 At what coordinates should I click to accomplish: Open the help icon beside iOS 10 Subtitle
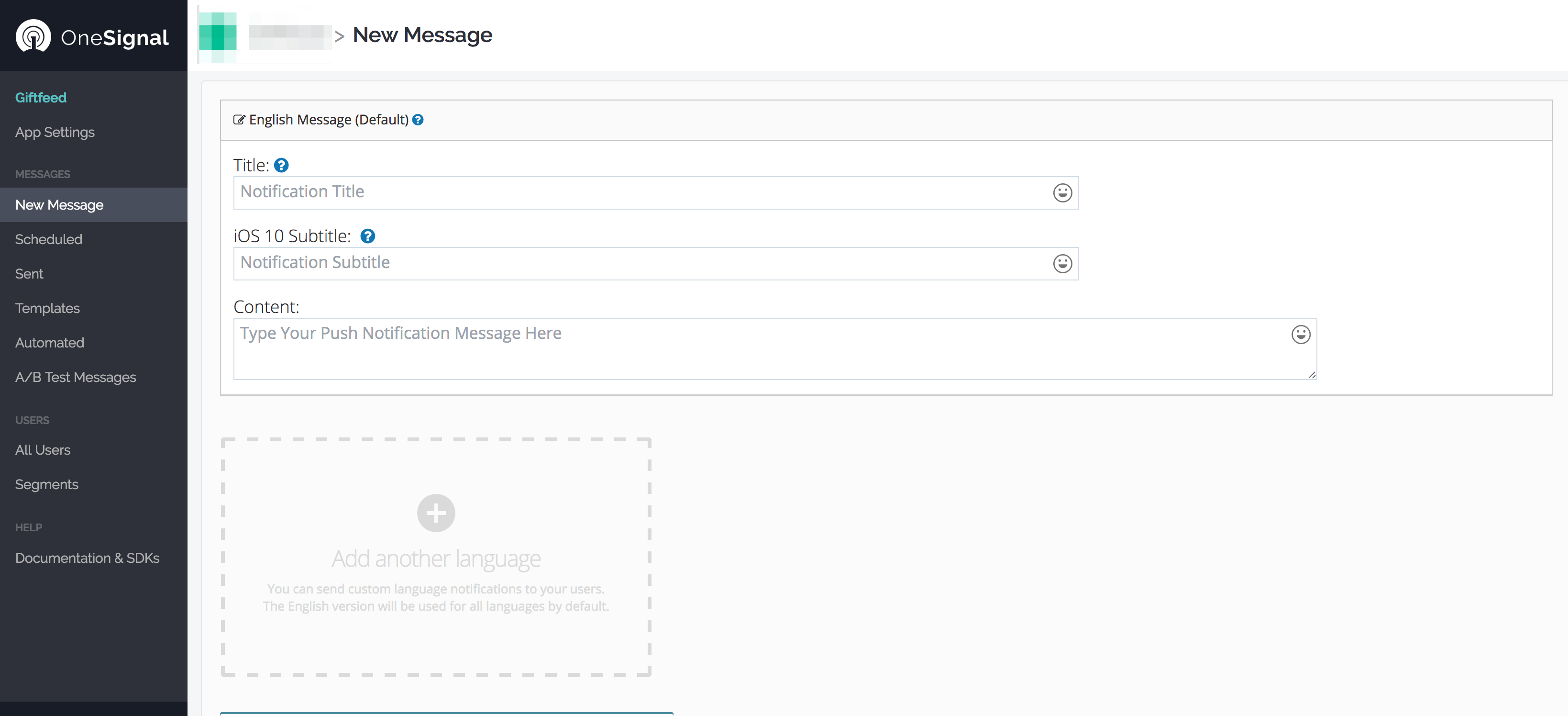tap(368, 235)
